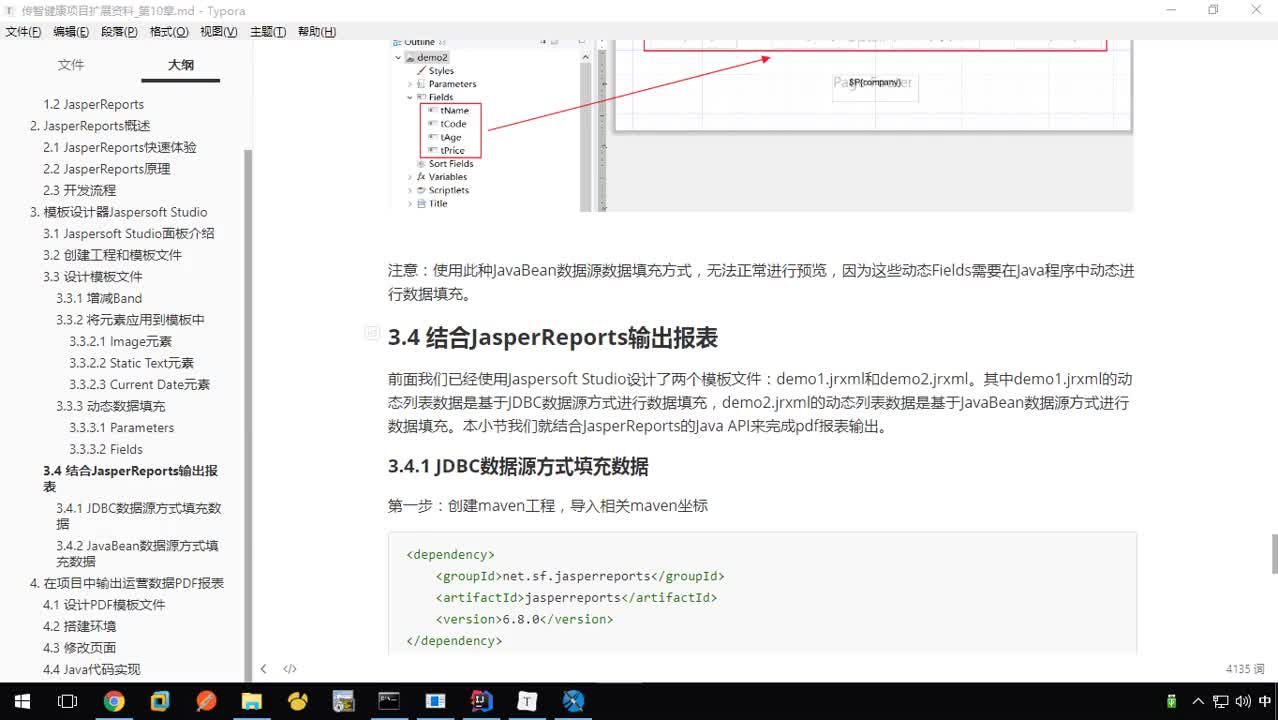Go to outline heading 3. 模板设计器Jaspersoft Studio
The height and width of the screenshot is (720, 1278).
pyautogui.click(x=118, y=212)
